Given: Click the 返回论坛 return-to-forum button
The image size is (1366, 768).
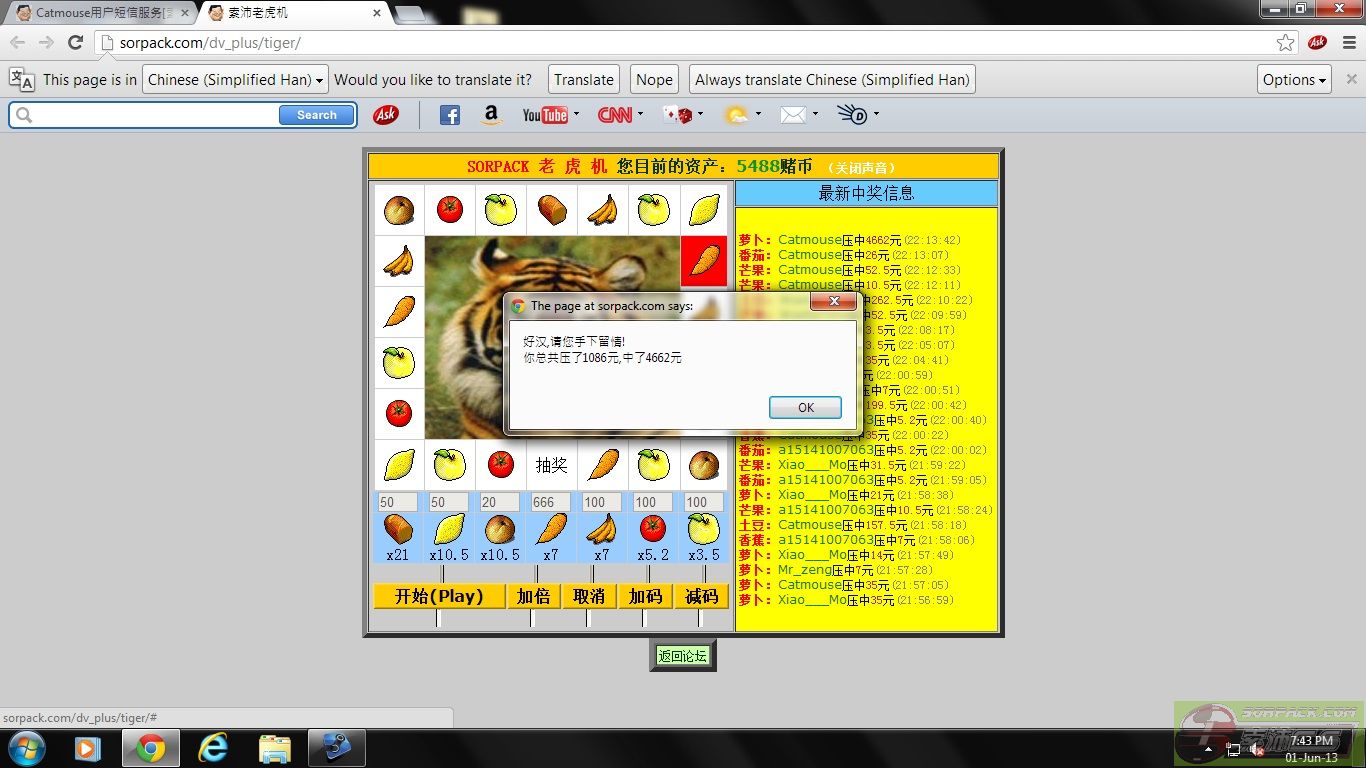Looking at the screenshot, I should tap(682, 656).
